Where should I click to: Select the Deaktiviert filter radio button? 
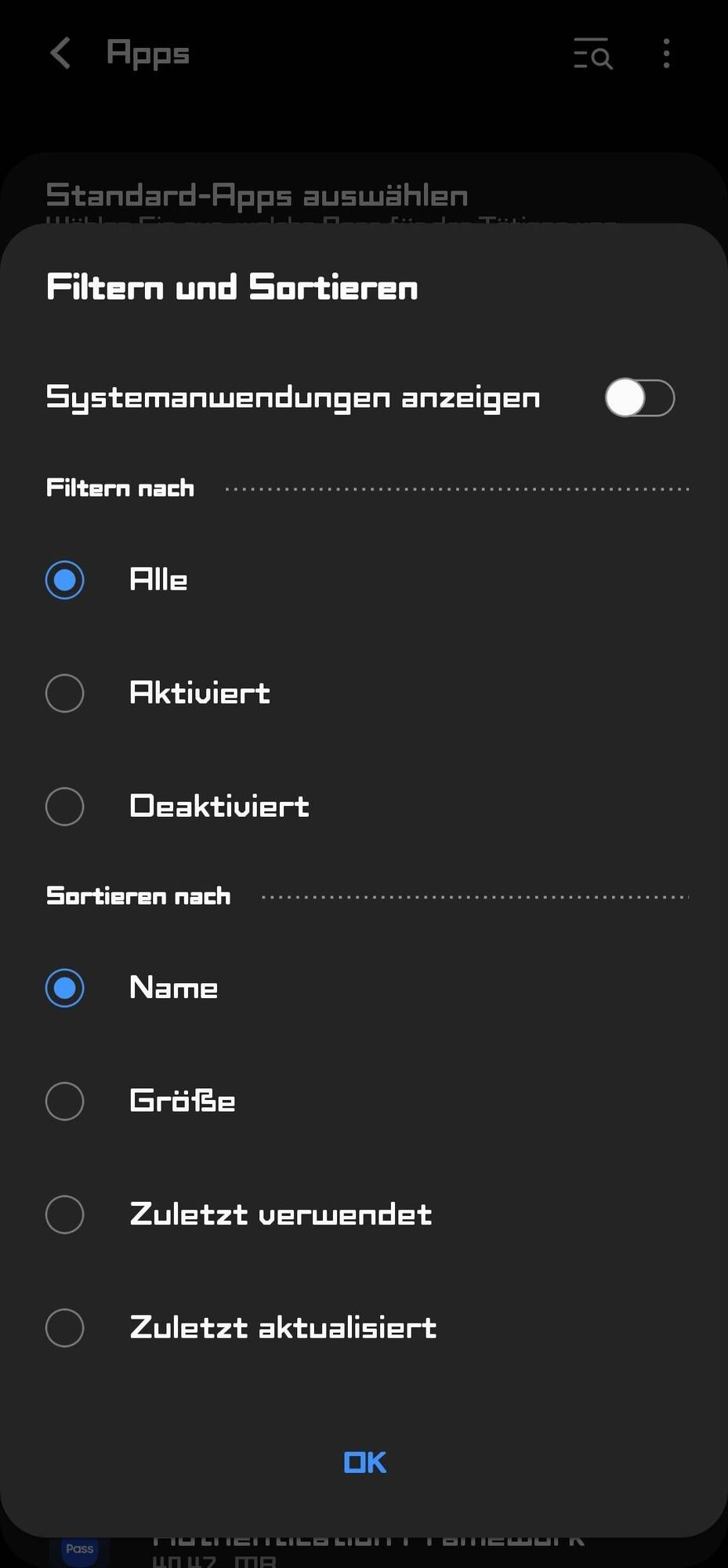pos(65,807)
